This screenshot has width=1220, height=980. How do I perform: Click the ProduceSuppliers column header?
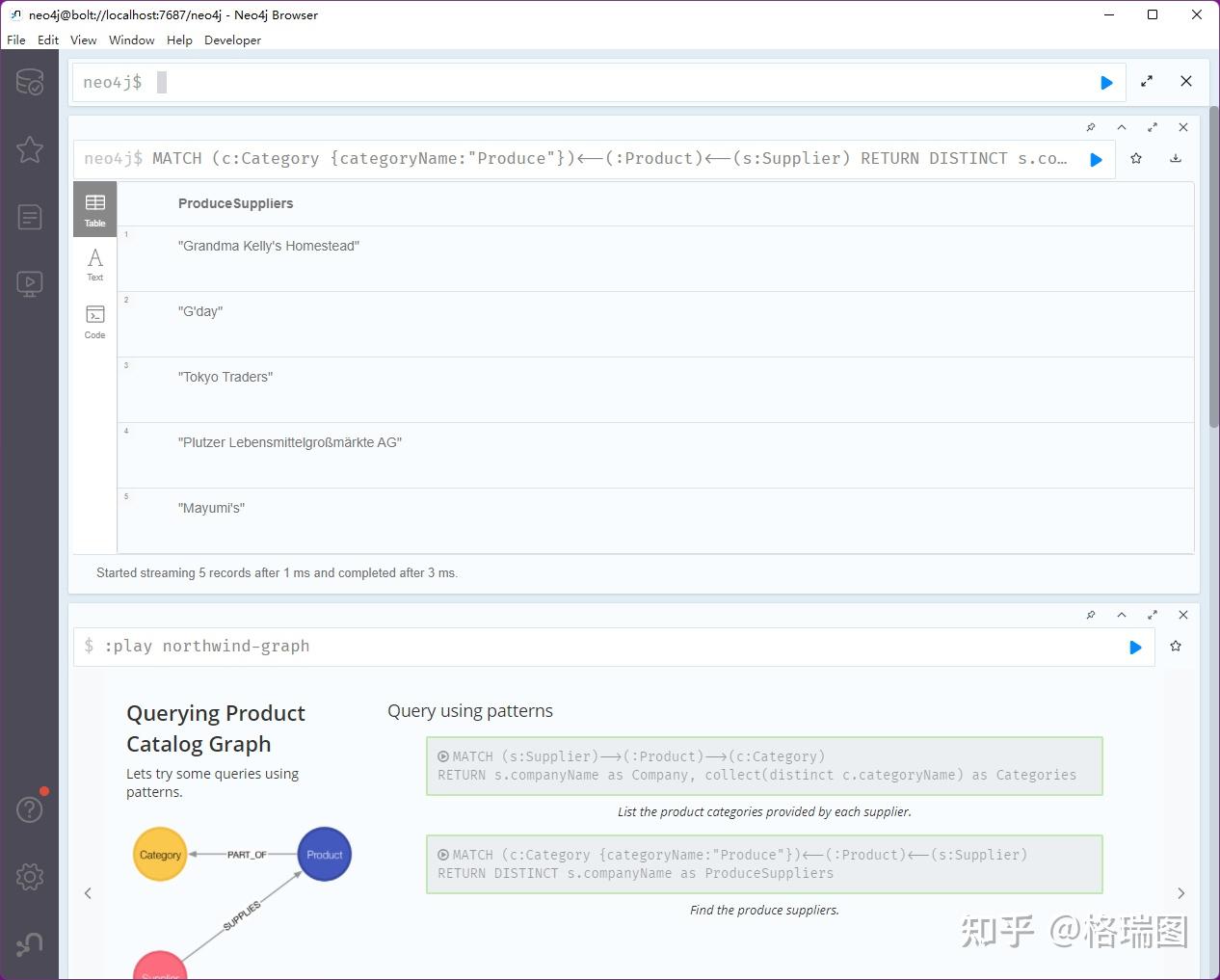click(x=235, y=203)
